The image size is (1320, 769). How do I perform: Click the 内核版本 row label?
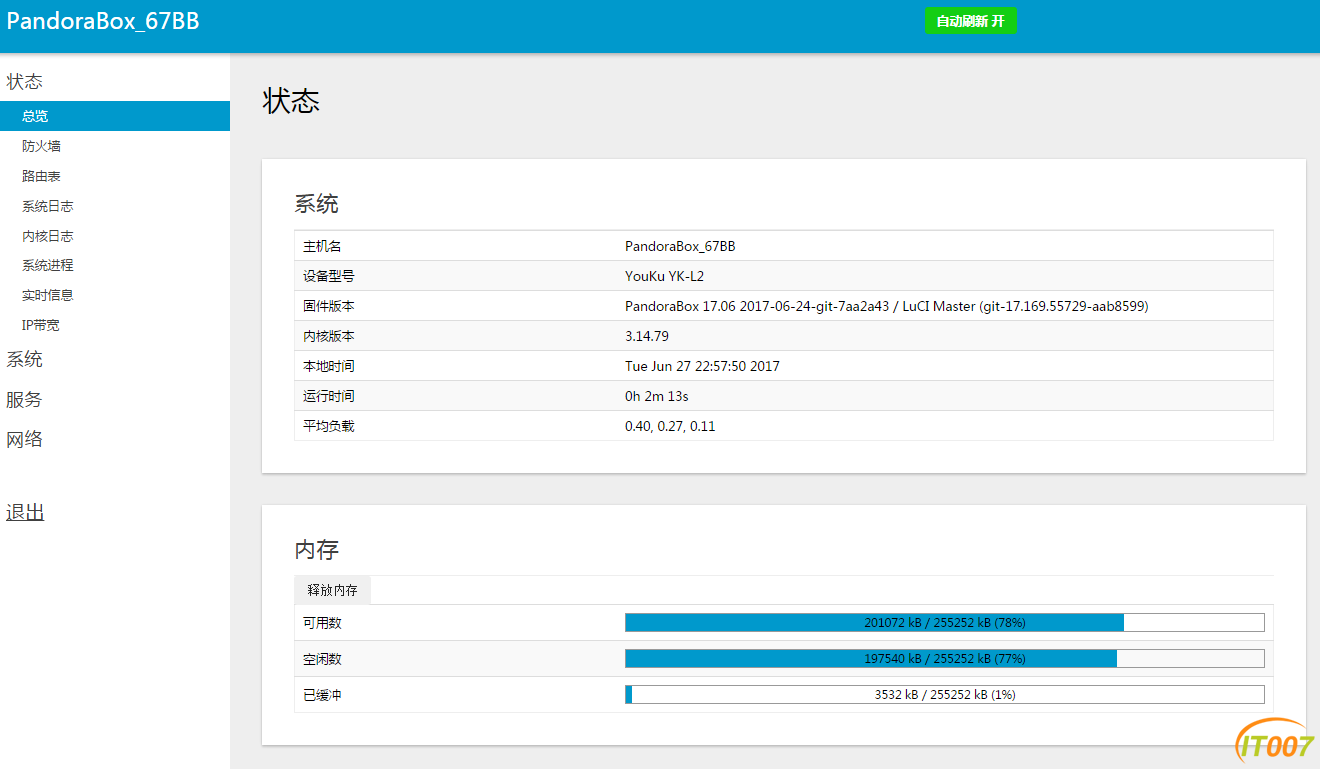(x=329, y=336)
